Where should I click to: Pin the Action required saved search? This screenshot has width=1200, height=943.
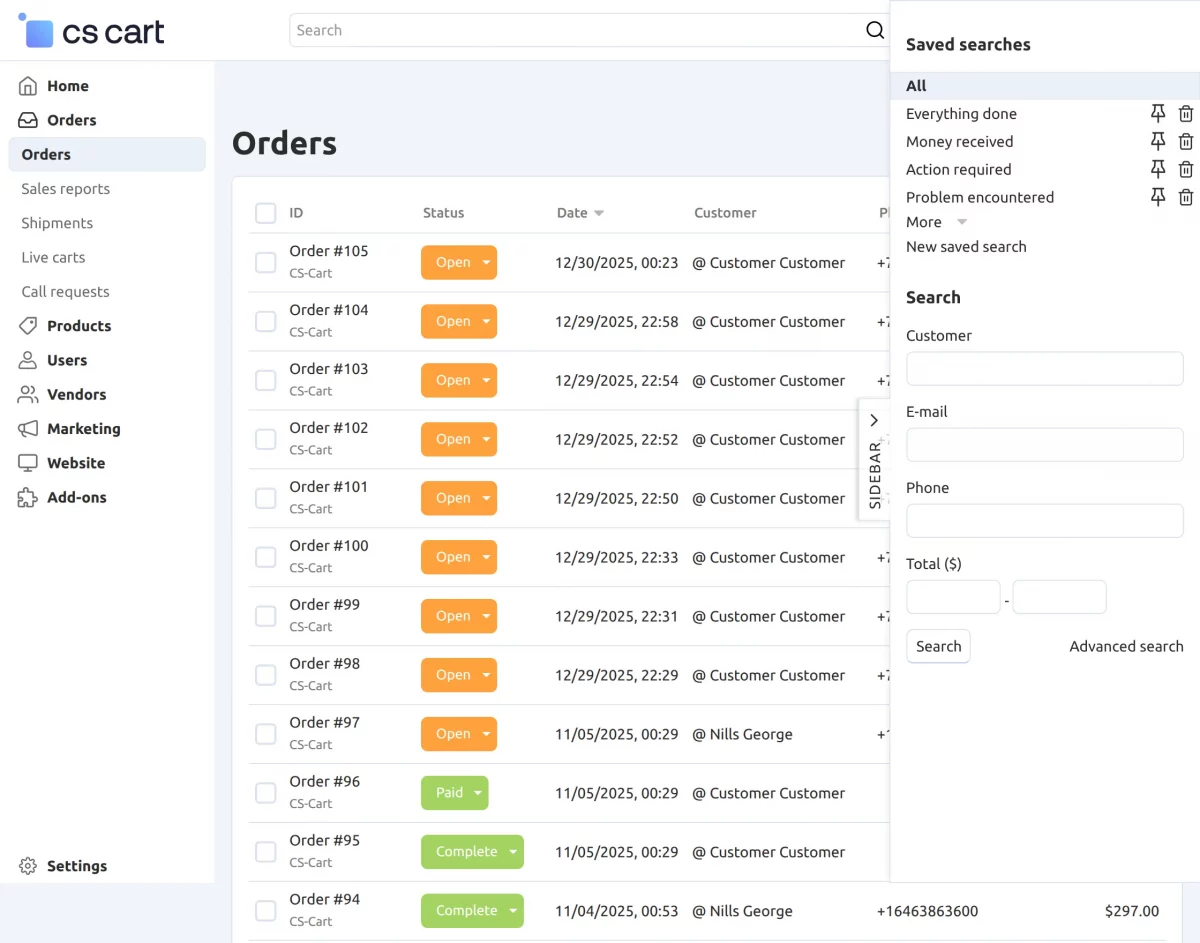tap(1158, 170)
